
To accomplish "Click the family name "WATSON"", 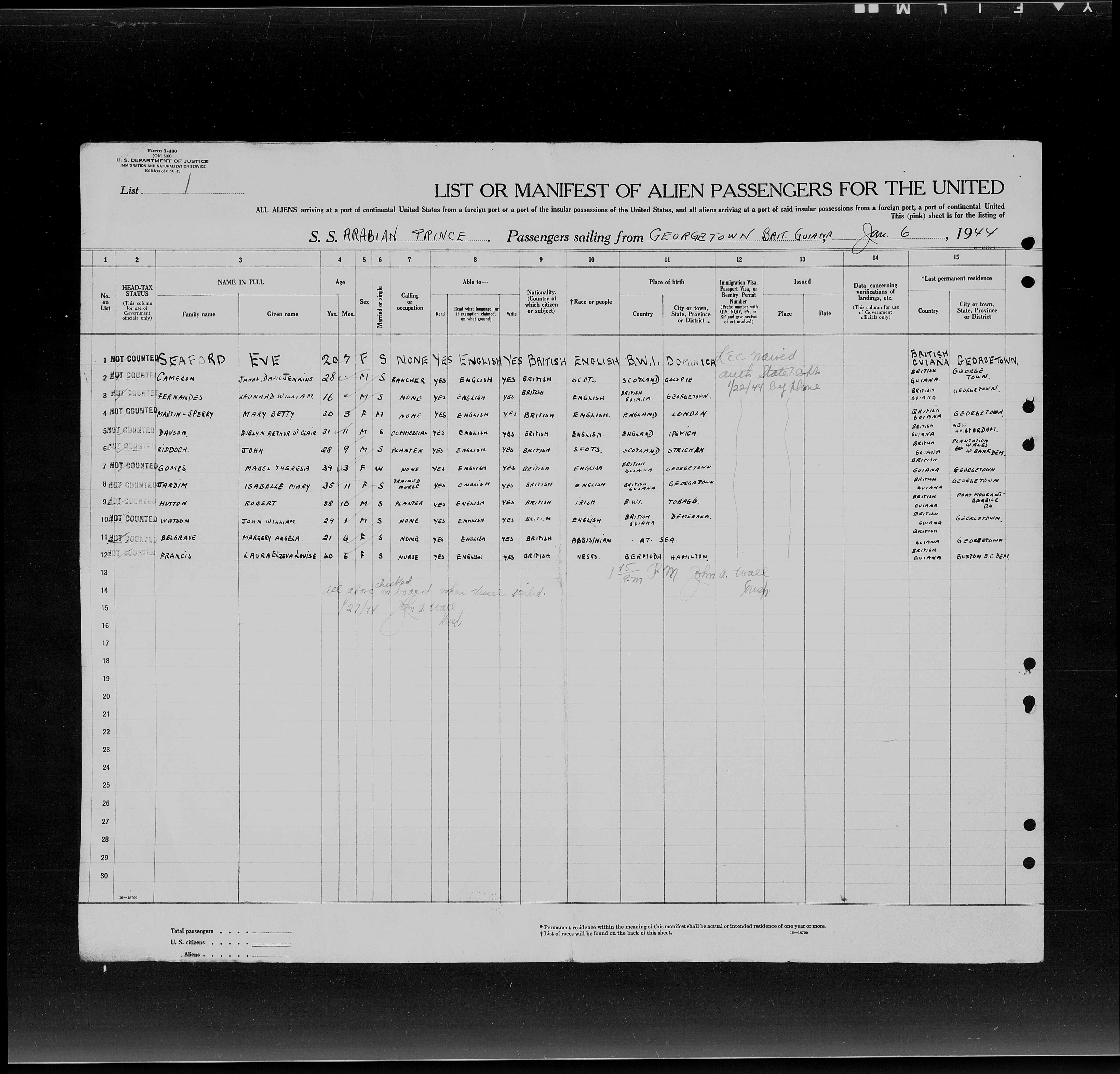I will tap(174, 521).
